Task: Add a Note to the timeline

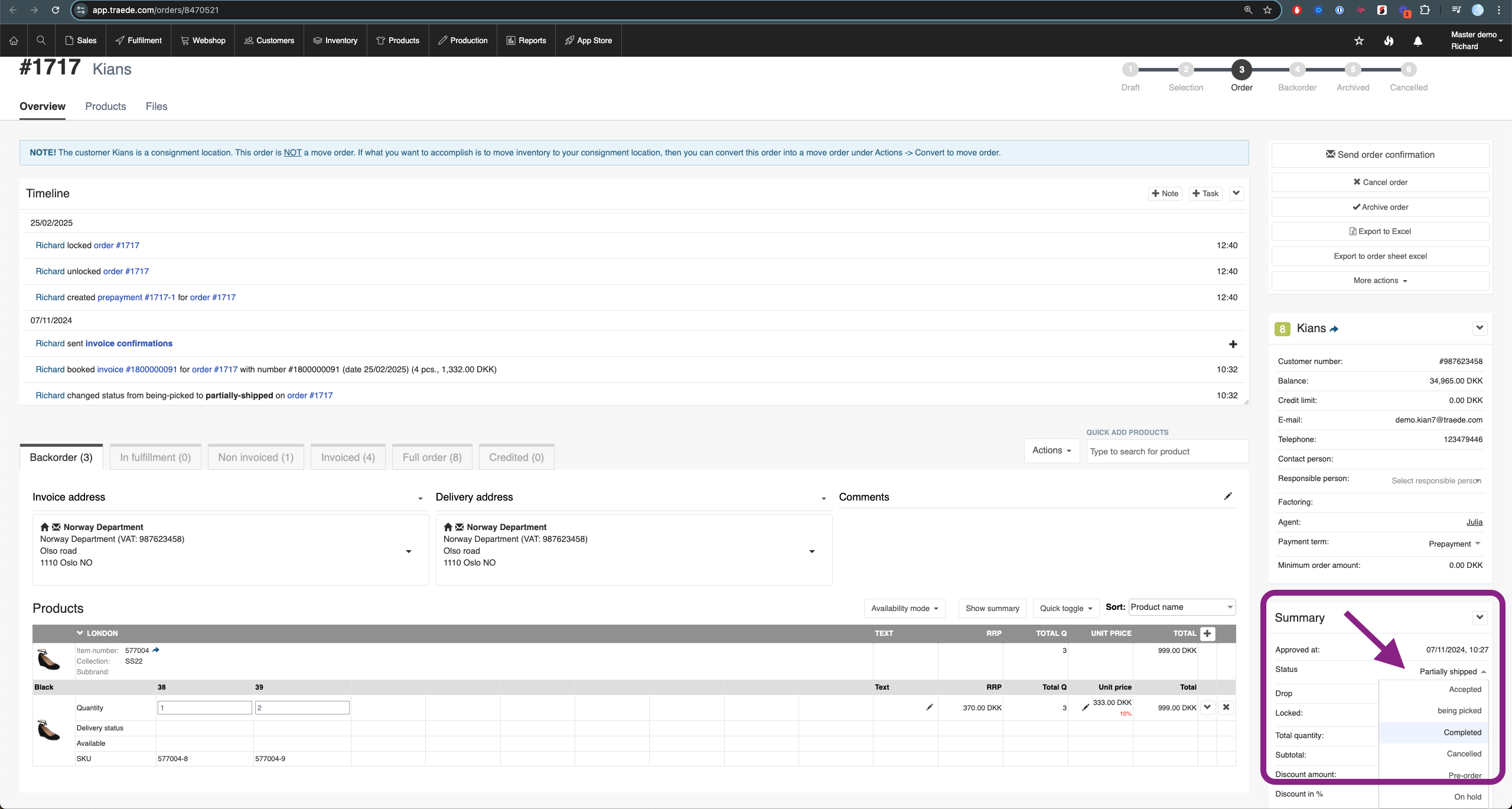Action: pyautogui.click(x=1165, y=193)
